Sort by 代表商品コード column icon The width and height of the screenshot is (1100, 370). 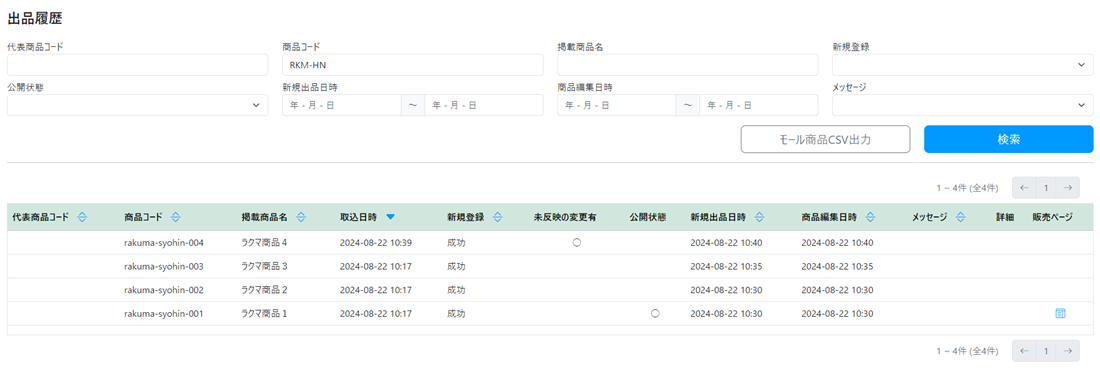click(81, 218)
